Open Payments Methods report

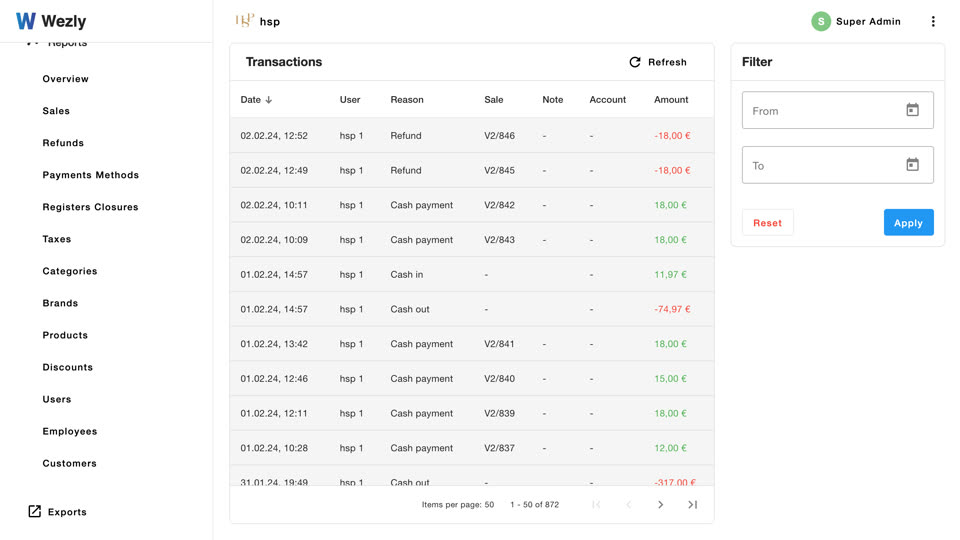91,174
